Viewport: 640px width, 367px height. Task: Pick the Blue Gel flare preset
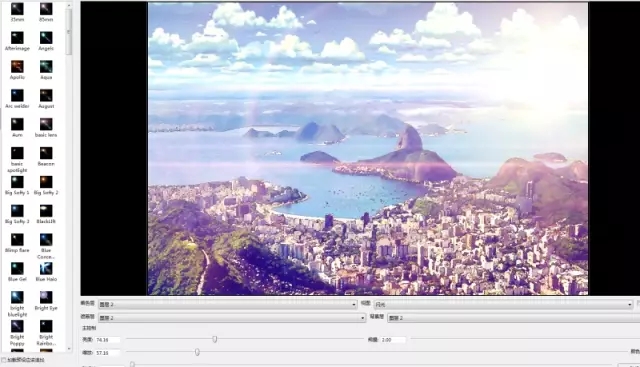pyautogui.click(x=17, y=272)
